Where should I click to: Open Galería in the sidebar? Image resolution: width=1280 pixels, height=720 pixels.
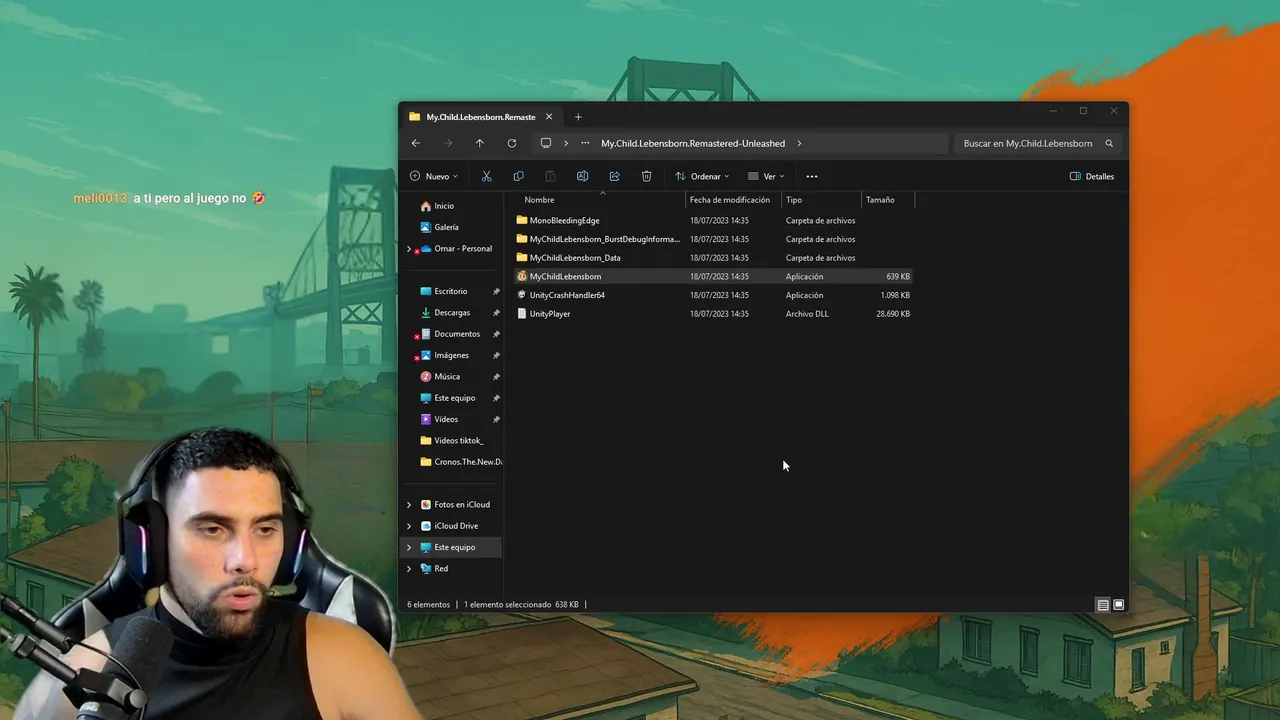pyautogui.click(x=446, y=227)
